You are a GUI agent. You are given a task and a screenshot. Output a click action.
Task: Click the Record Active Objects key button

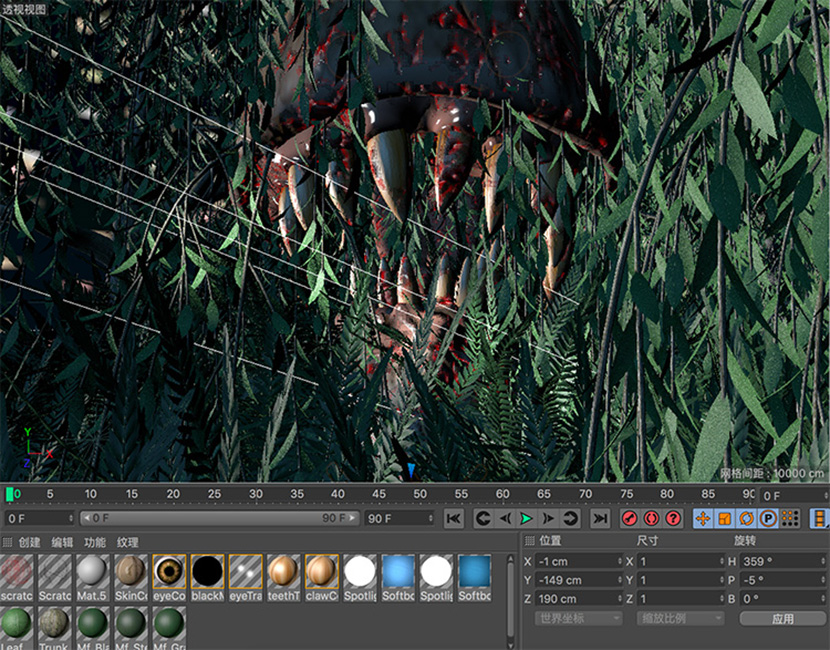point(629,518)
